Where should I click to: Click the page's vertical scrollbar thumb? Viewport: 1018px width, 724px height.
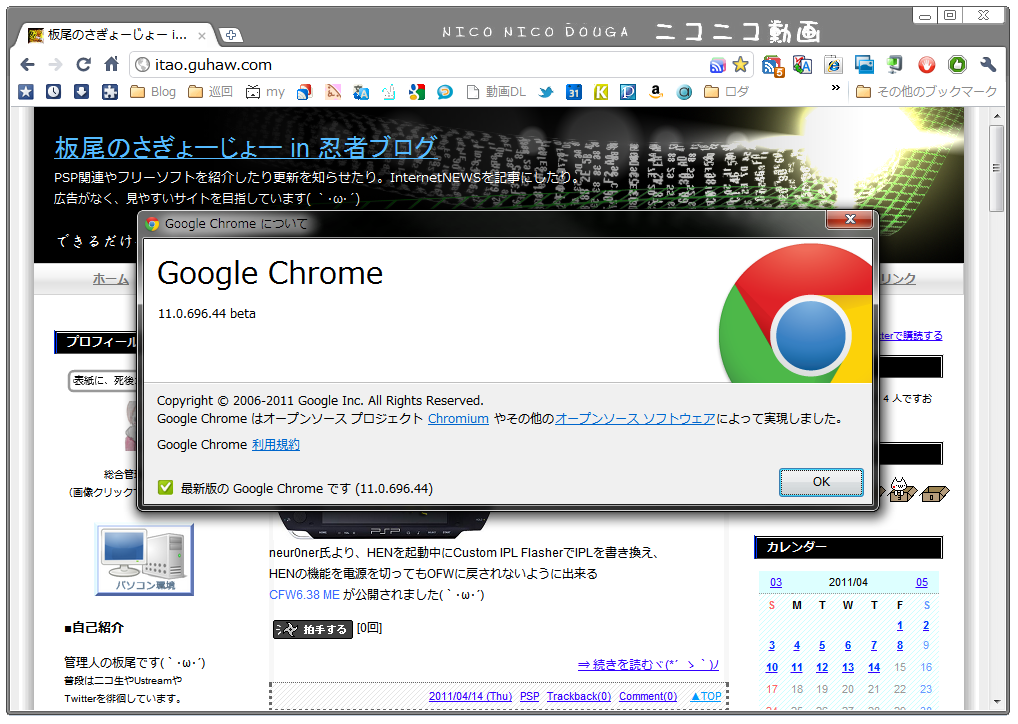997,169
